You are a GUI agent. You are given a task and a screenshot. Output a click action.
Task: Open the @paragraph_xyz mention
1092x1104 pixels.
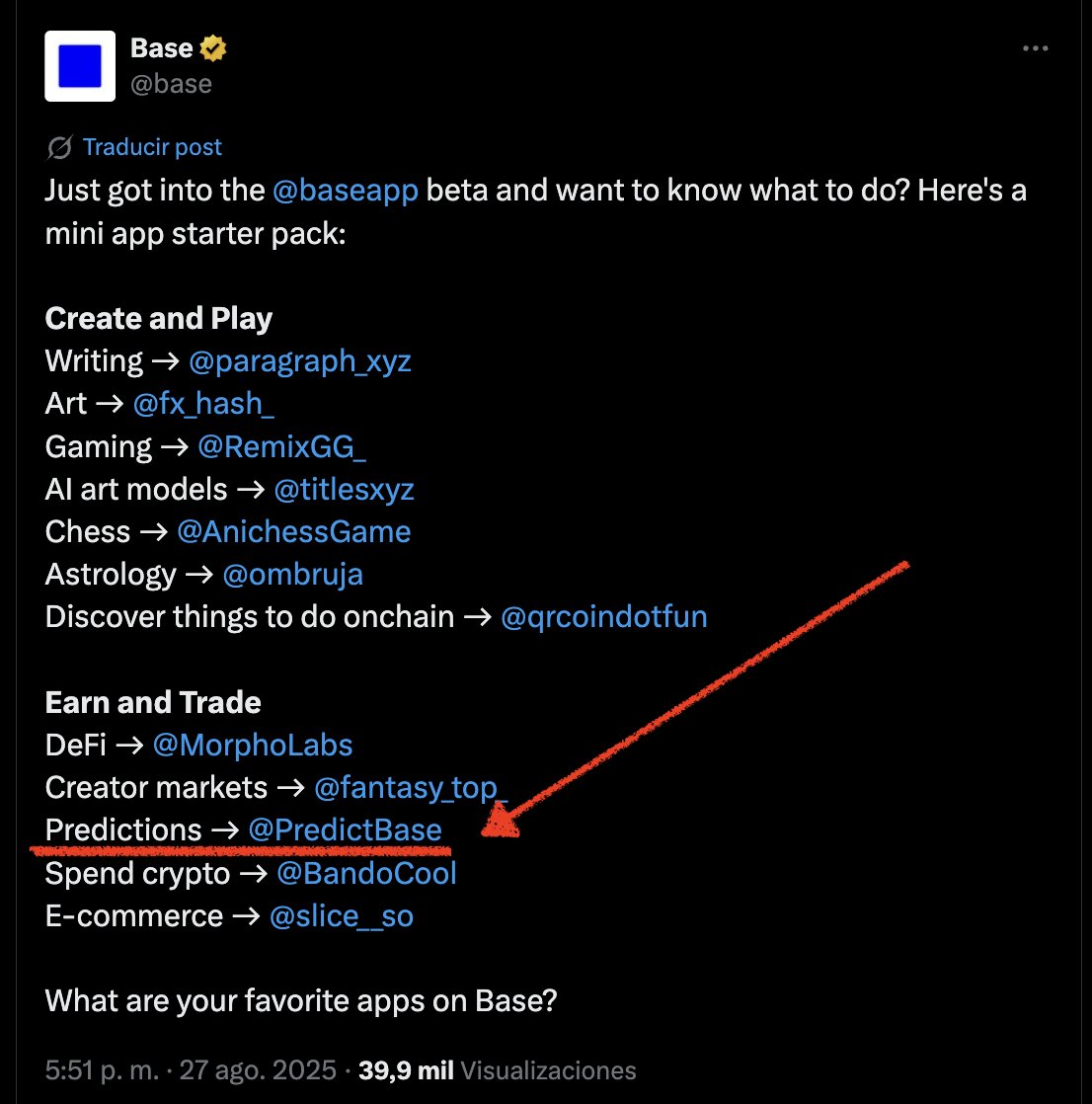click(299, 361)
